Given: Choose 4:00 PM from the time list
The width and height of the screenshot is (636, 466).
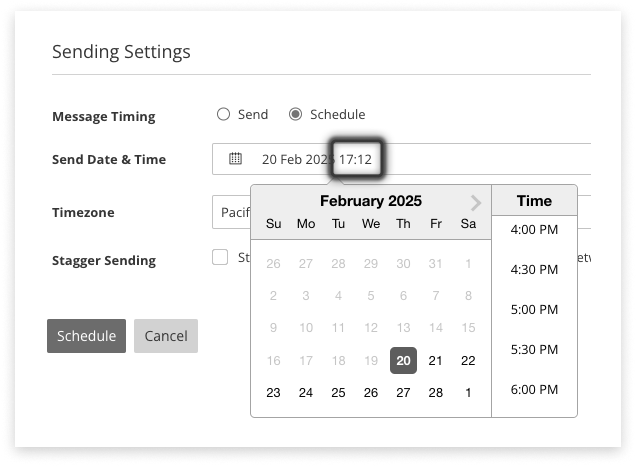Looking at the screenshot, I should 534,230.
